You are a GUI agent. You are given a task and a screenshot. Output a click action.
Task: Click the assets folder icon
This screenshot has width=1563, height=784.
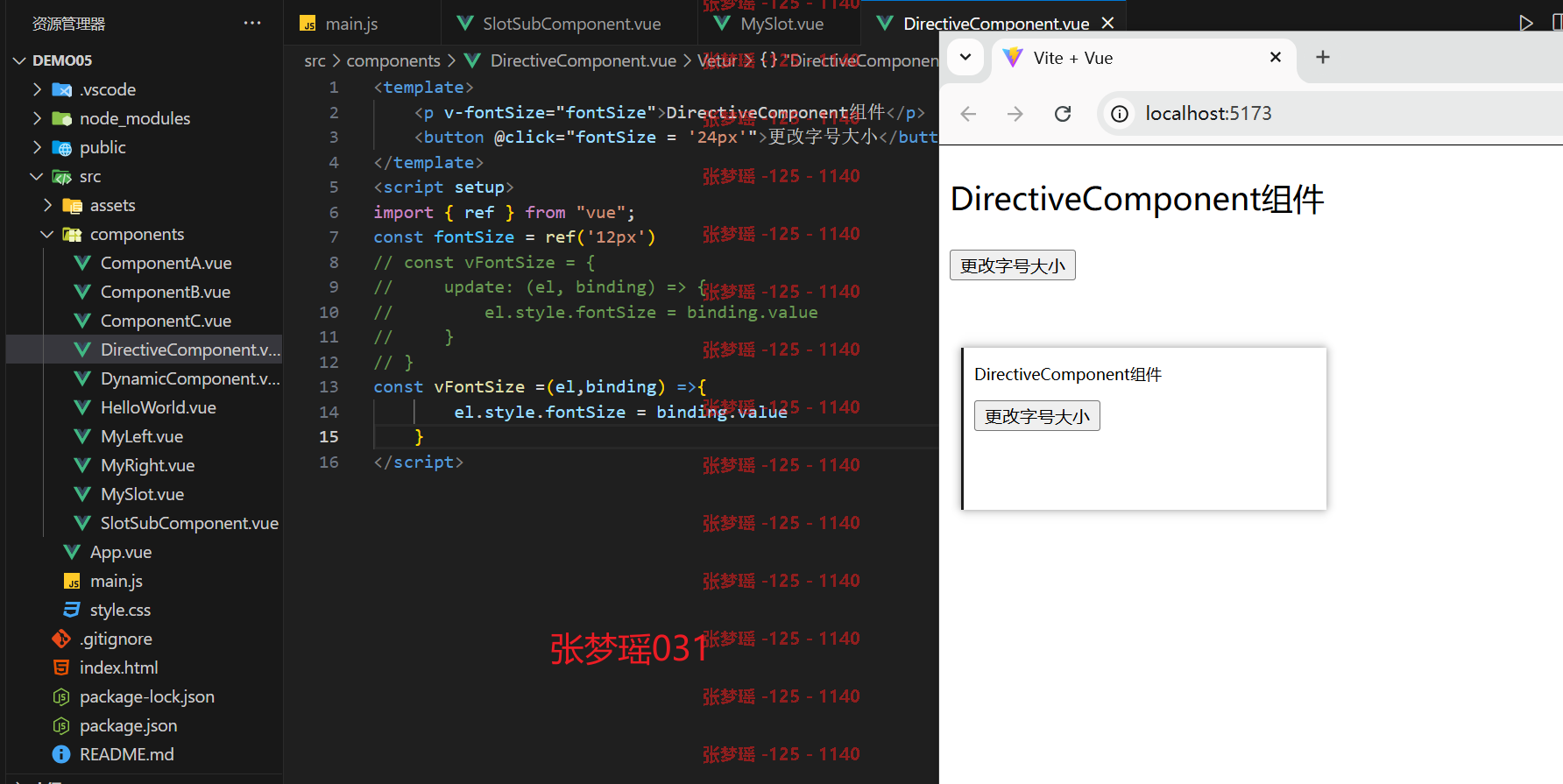pos(72,205)
